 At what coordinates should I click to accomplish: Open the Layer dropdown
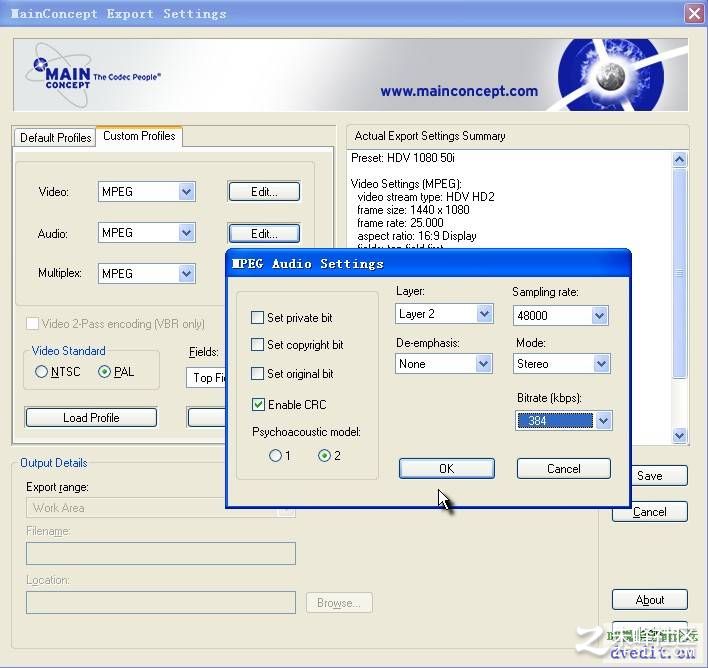(x=484, y=313)
